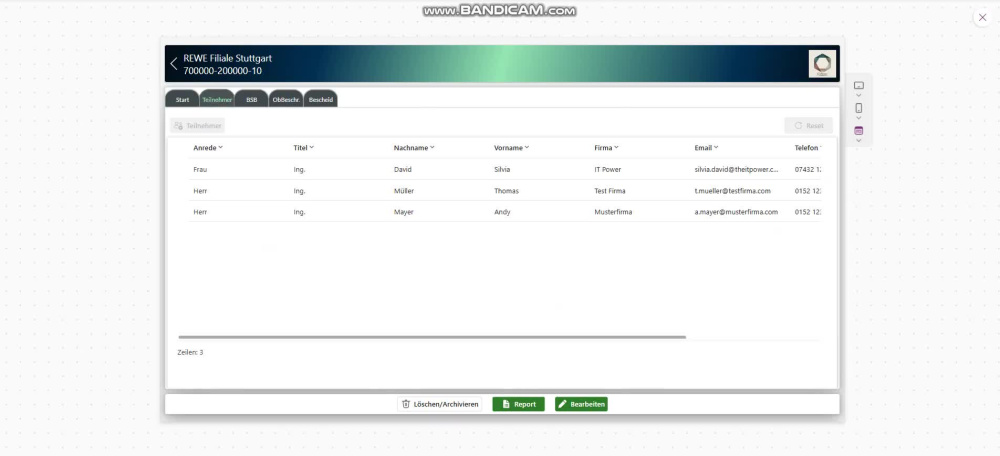The image size is (1000, 456).
Task: Open the Email column dropdown
Action: [x=716, y=147]
